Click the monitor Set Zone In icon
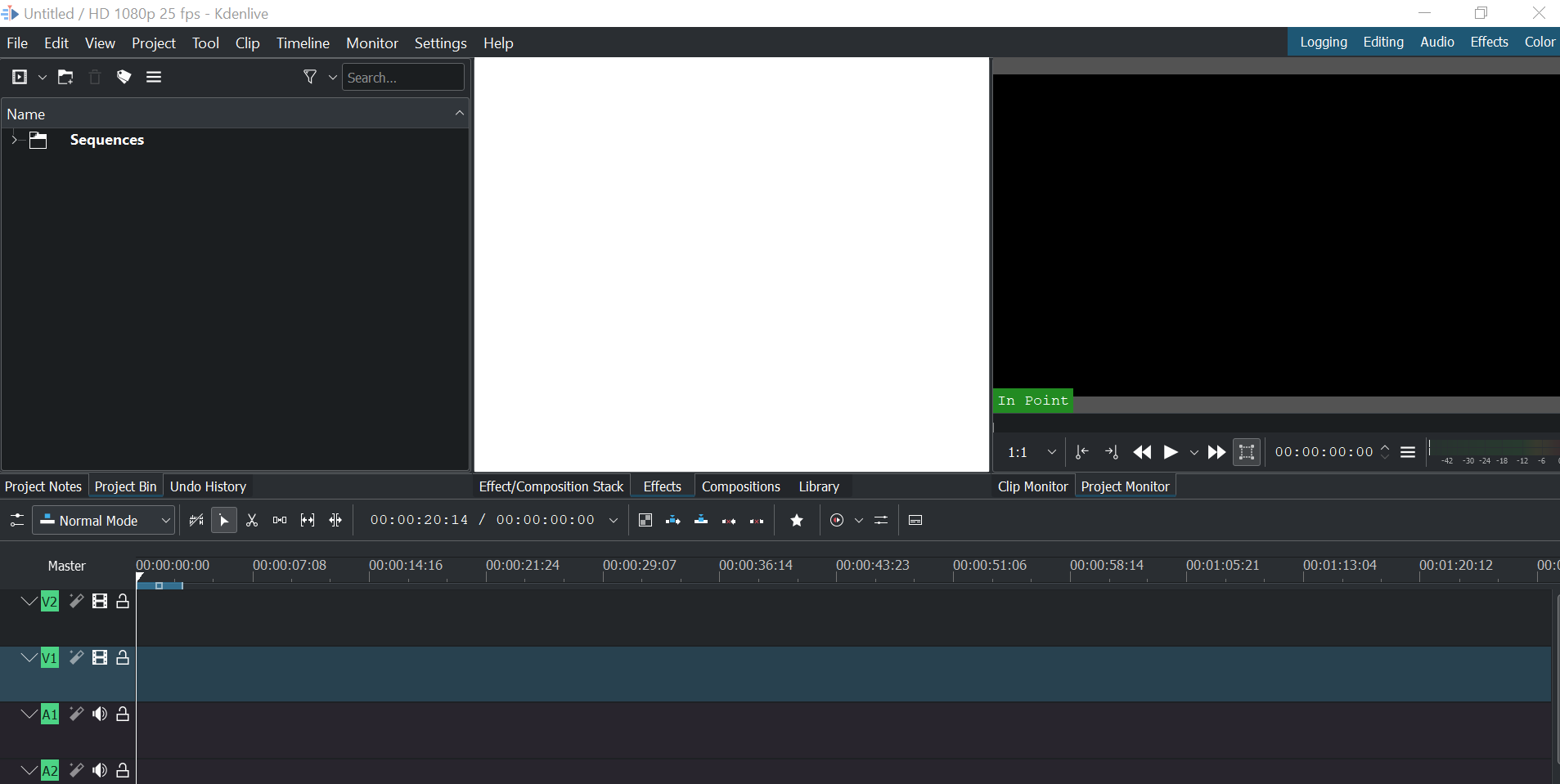Viewport: 1560px width, 784px height. pyautogui.click(x=1081, y=452)
